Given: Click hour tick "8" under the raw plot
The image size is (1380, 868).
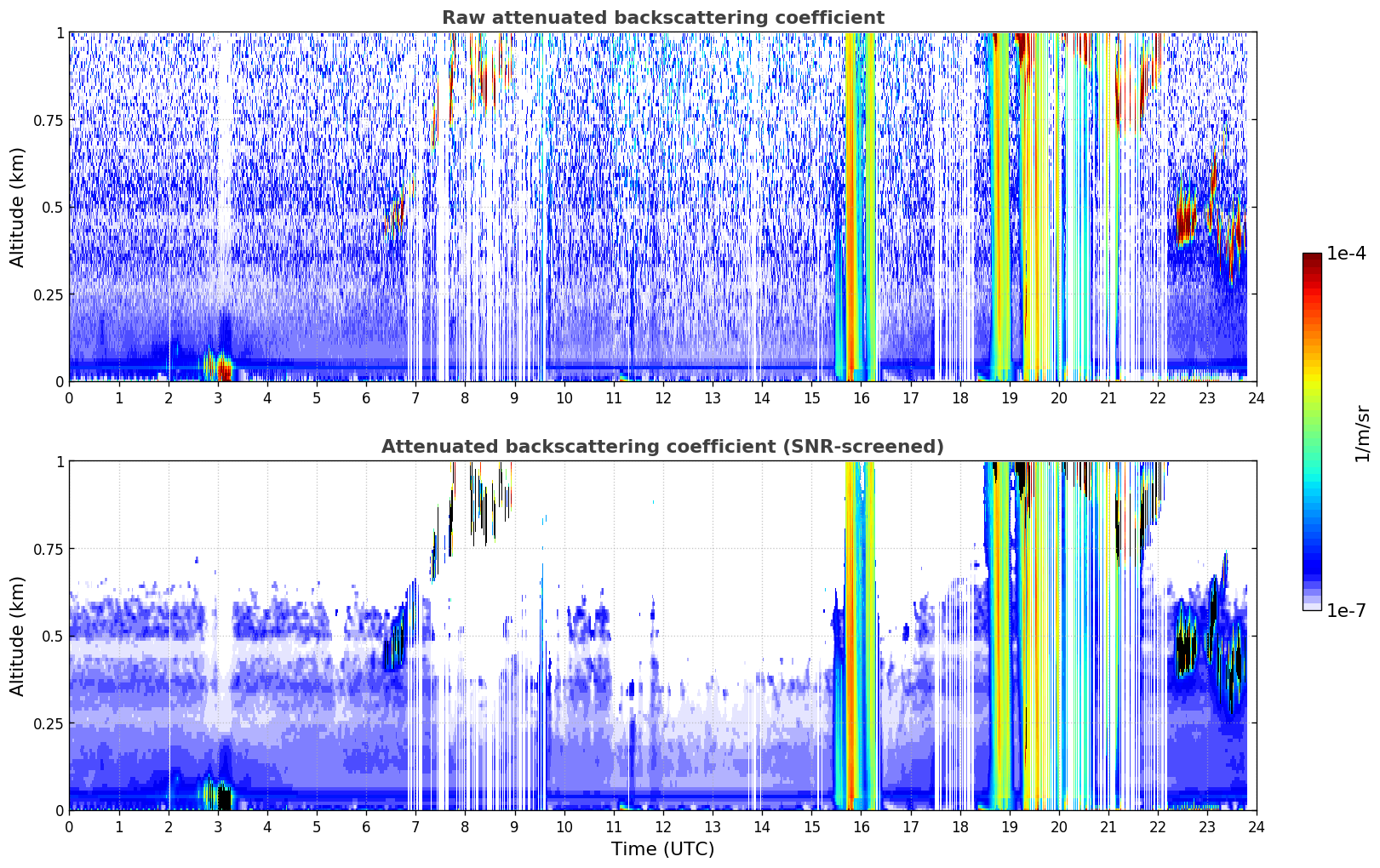Looking at the screenshot, I should [465, 397].
